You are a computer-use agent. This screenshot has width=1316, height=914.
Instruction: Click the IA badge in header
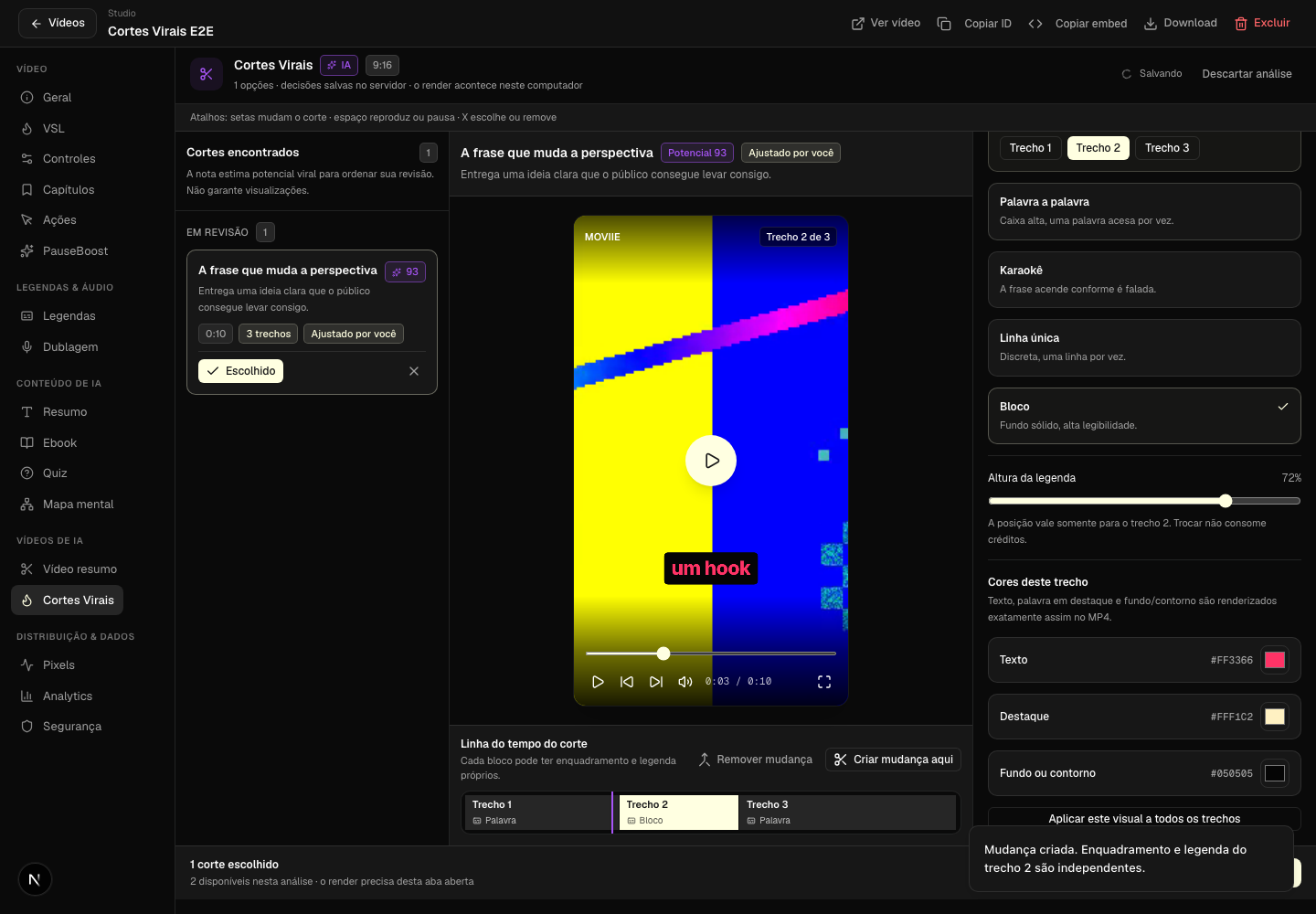[x=339, y=65]
